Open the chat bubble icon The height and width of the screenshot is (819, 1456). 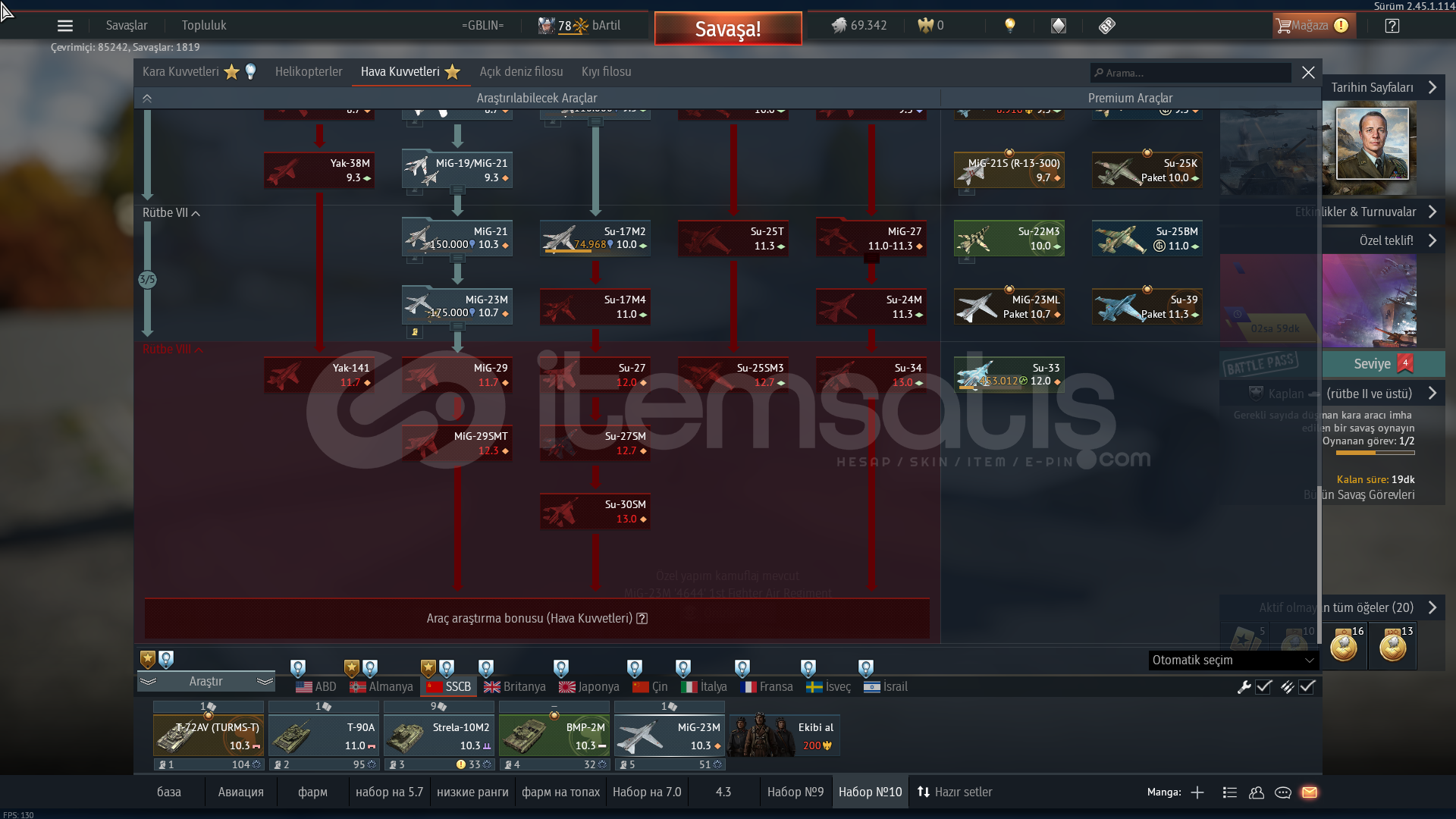click(x=1283, y=792)
